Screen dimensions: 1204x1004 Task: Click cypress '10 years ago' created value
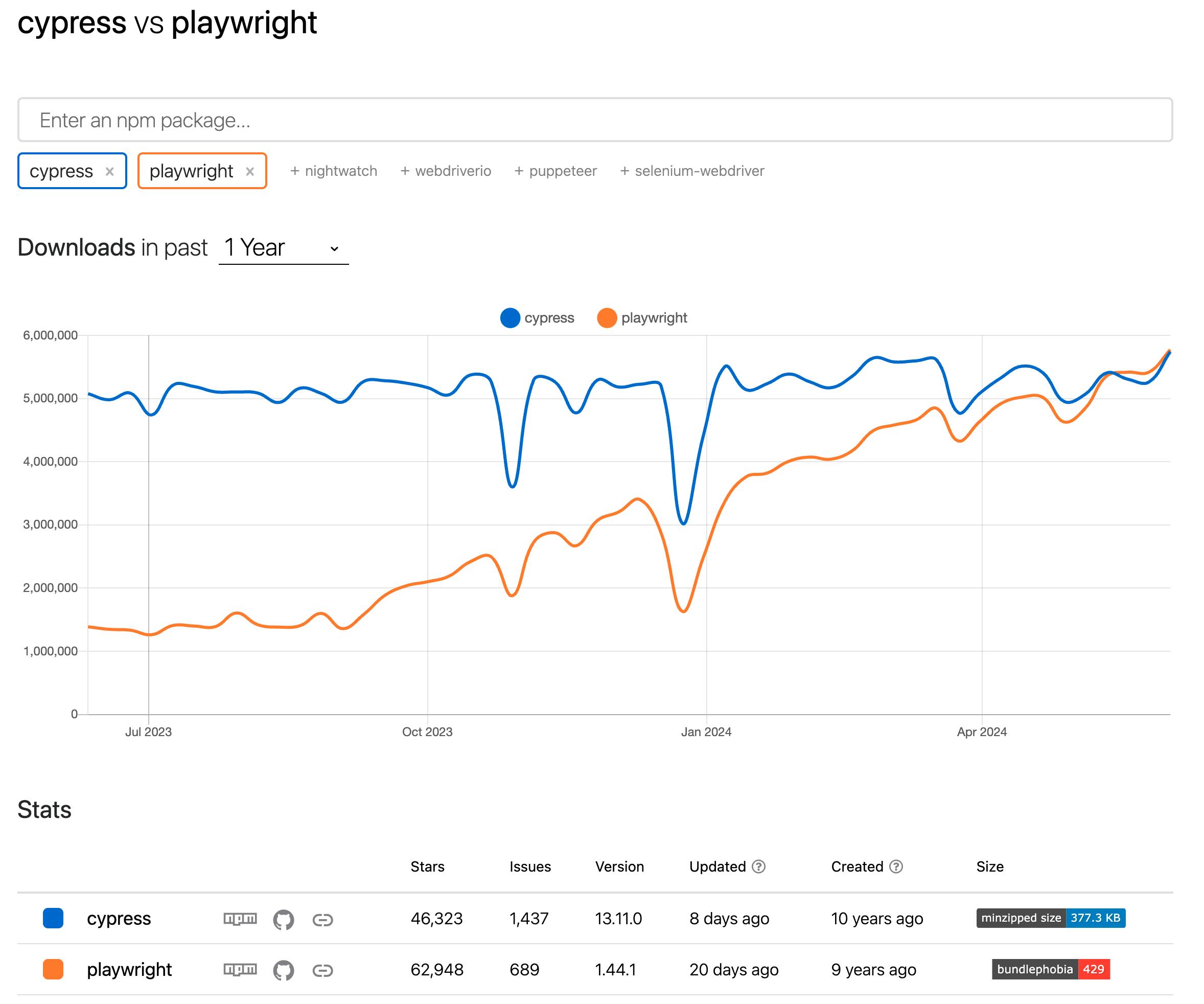click(x=876, y=919)
